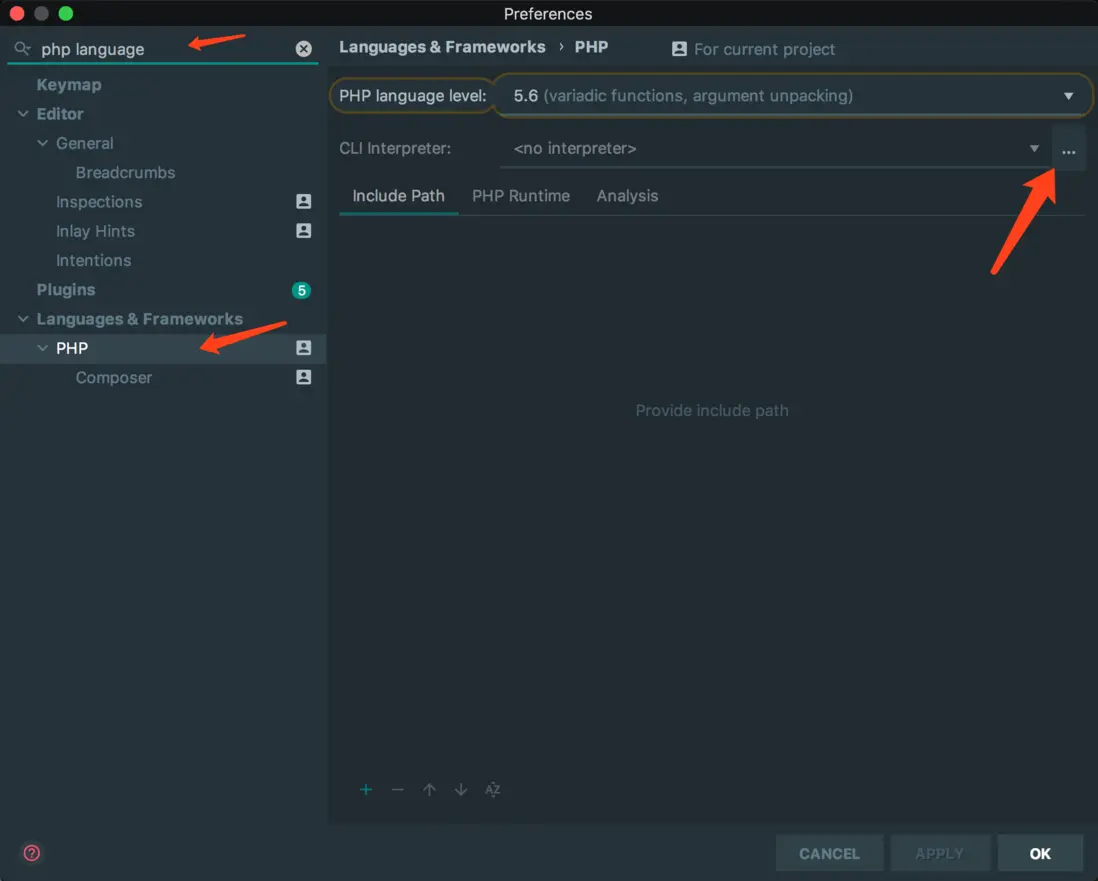Viewport: 1098px width, 881px height.
Task: Collapse the Languages & Frameworks section
Action: [x=23, y=319]
